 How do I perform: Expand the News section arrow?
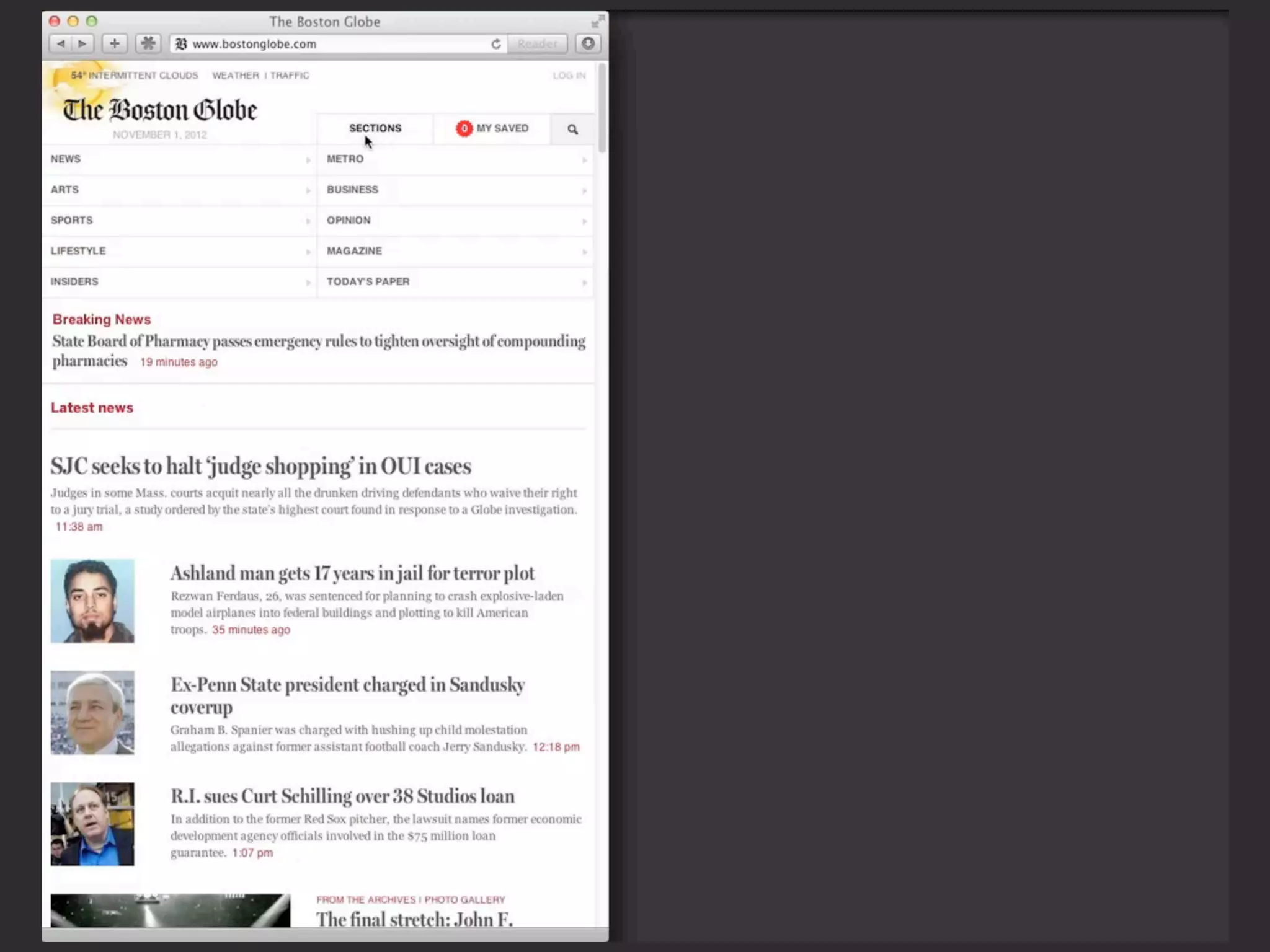pyautogui.click(x=308, y=160)
